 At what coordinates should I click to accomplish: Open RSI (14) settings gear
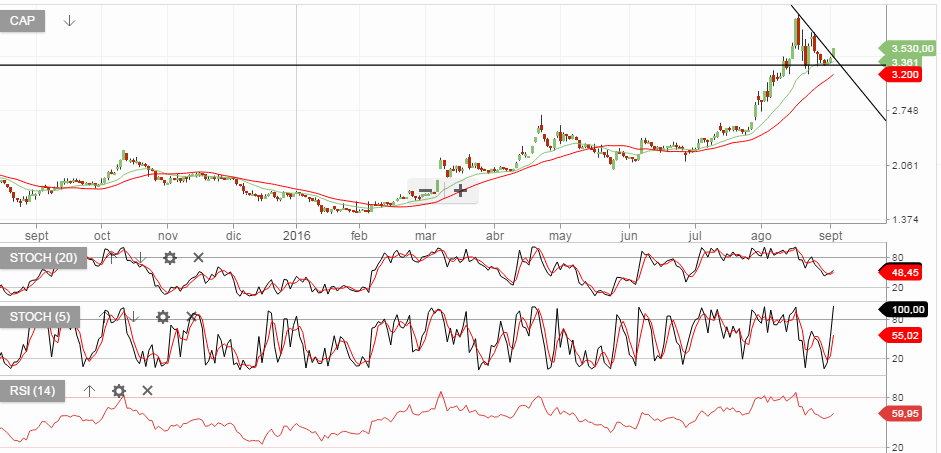pos(119,390)
